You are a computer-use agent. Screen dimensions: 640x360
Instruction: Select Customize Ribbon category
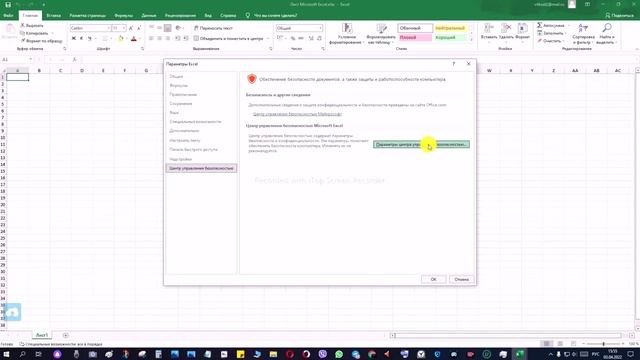pos(185,140)
